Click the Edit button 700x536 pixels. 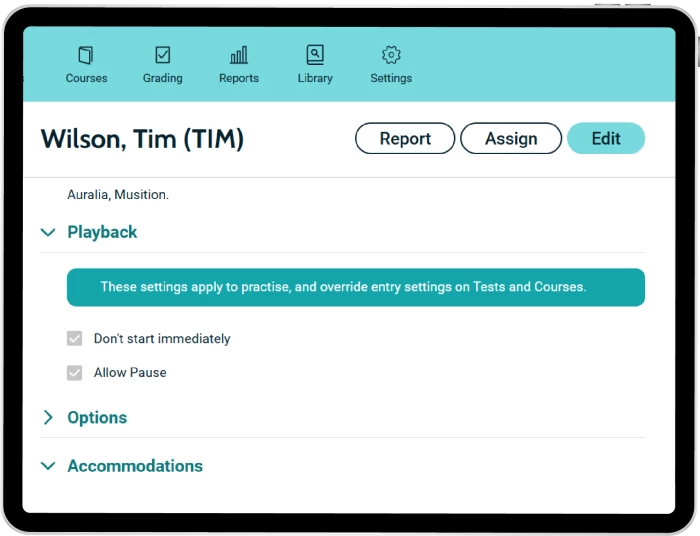point(605,139)
